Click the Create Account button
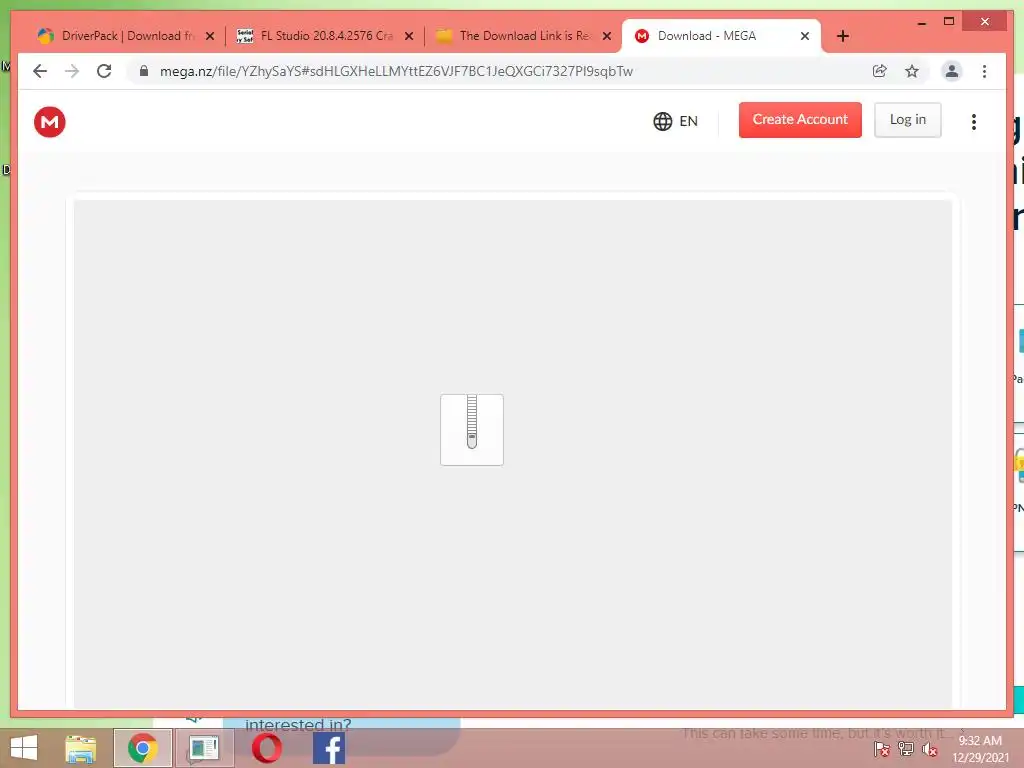Screen dimensions: 1024x768 pos(800,120)
